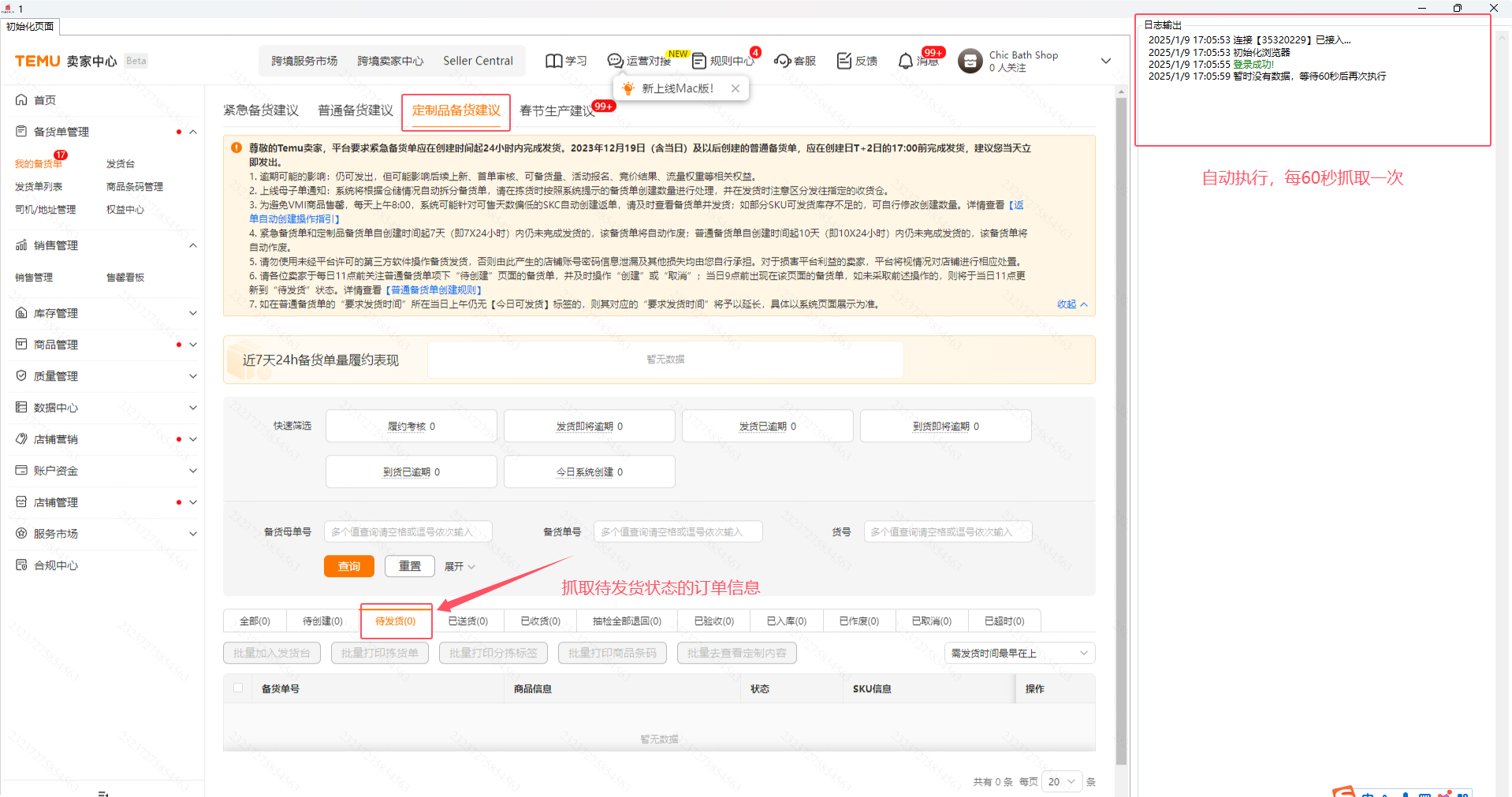Close the new Mac version popup

[735, 88]
